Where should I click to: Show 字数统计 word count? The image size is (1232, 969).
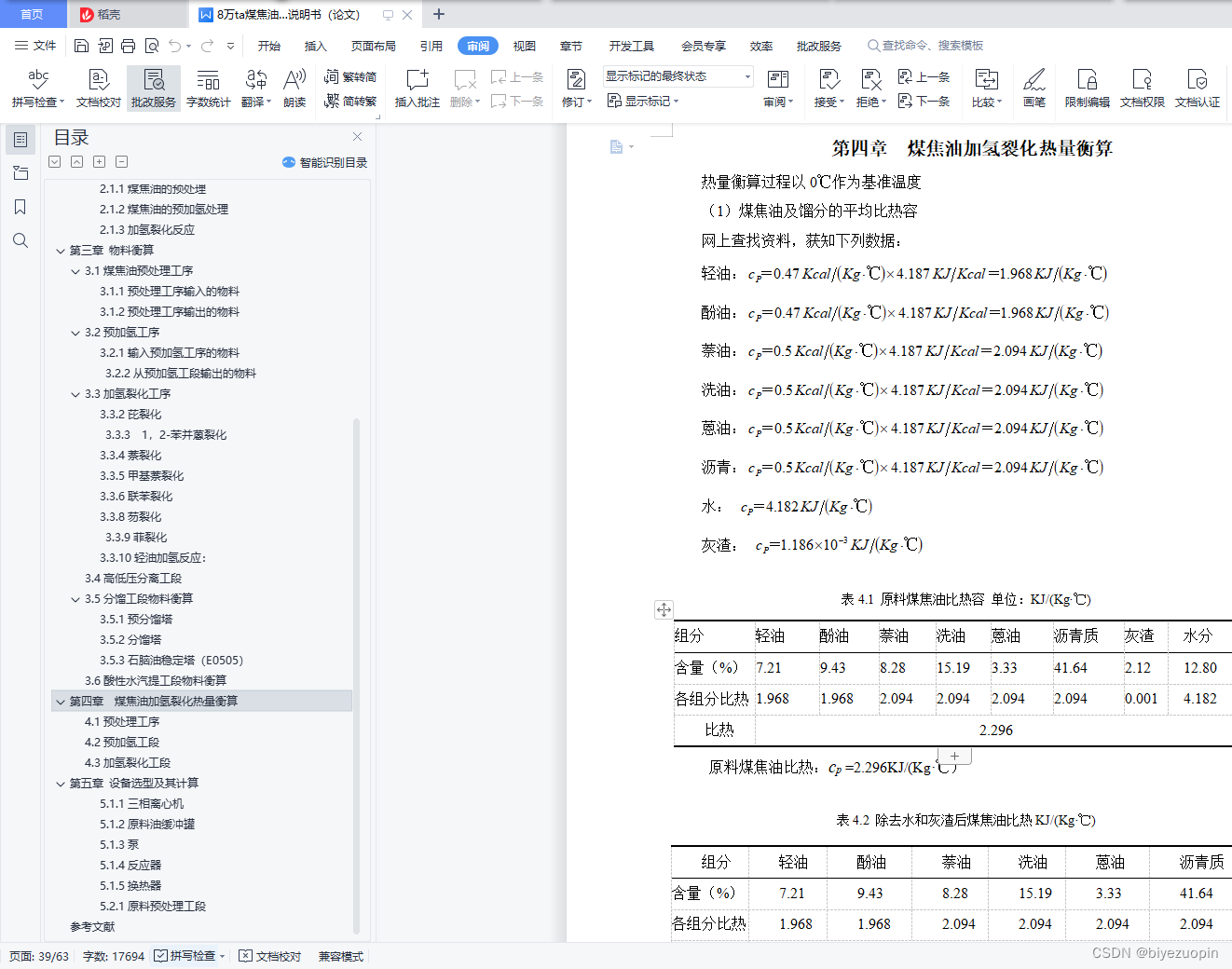coord(208,89)
